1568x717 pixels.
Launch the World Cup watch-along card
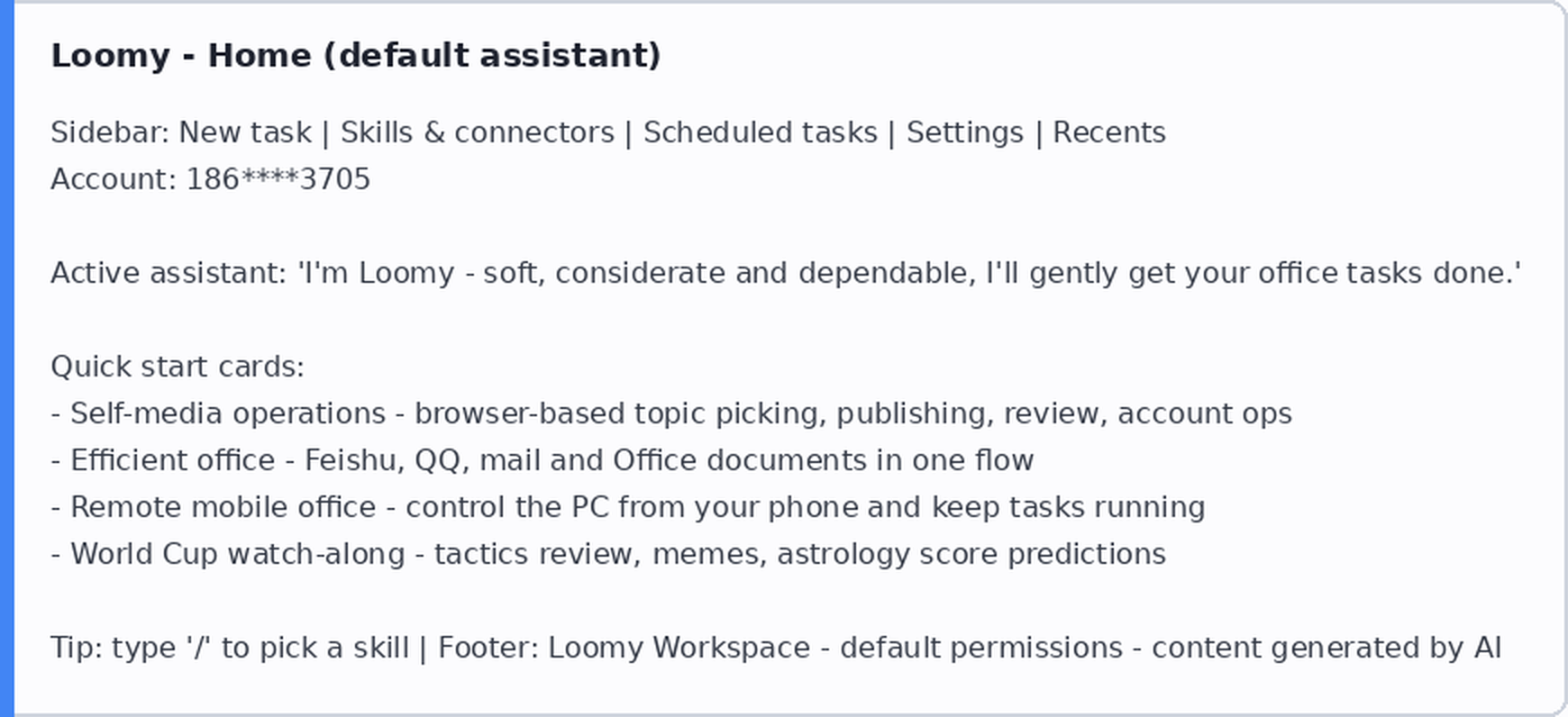pos(608,554)
